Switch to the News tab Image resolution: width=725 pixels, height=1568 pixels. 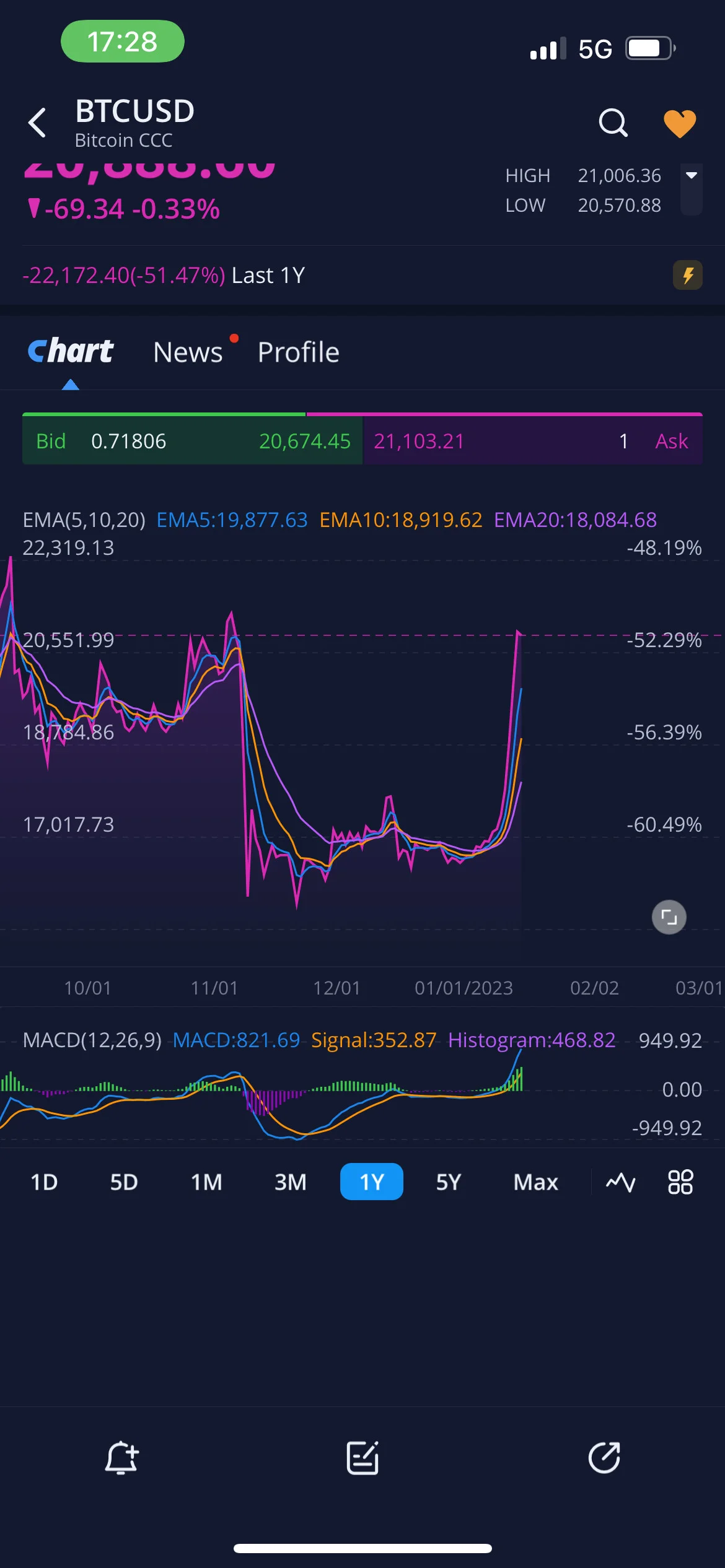point(188,352)
